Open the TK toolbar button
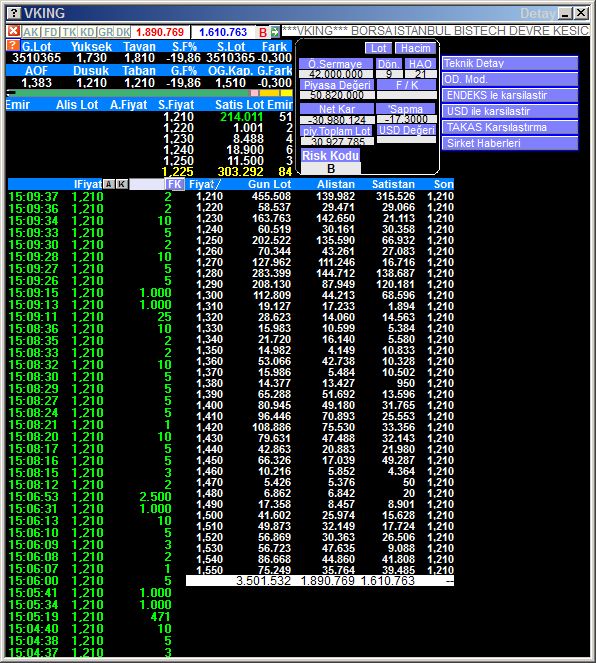 (x=69, y=32)
